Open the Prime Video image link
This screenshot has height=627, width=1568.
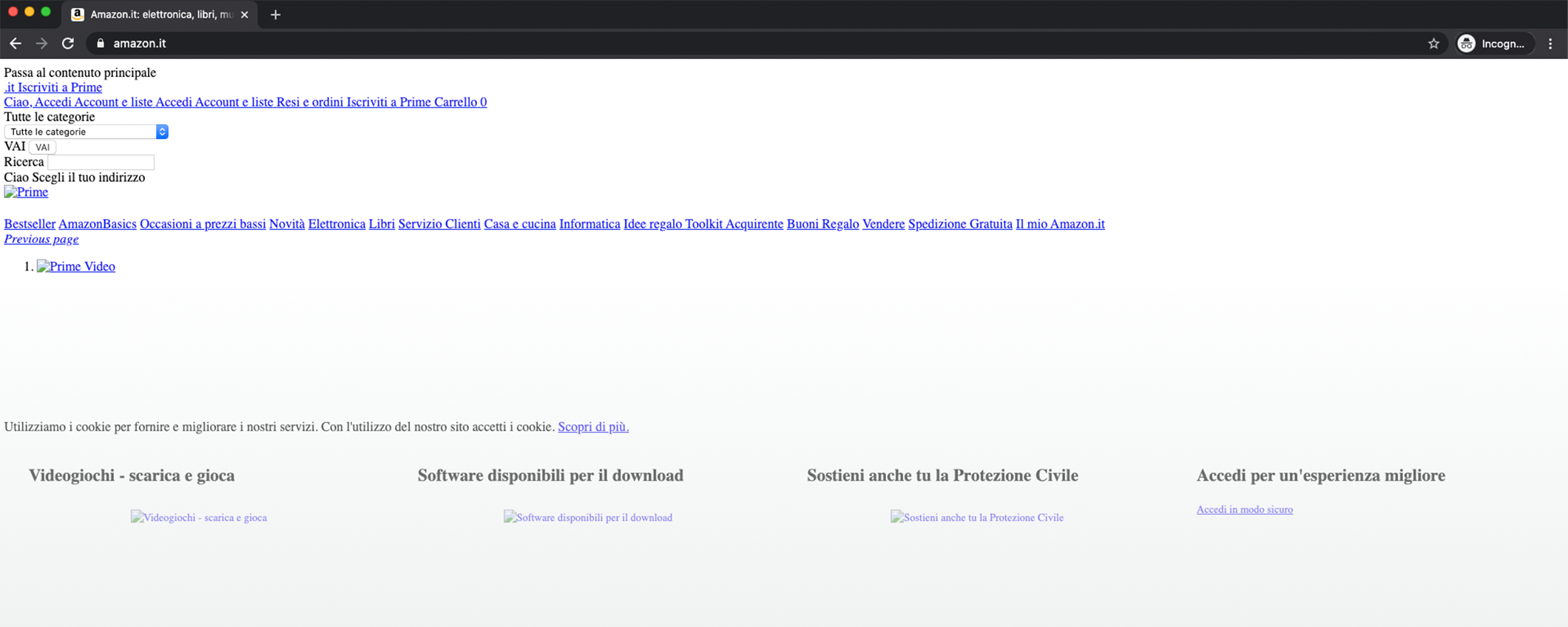76,266
